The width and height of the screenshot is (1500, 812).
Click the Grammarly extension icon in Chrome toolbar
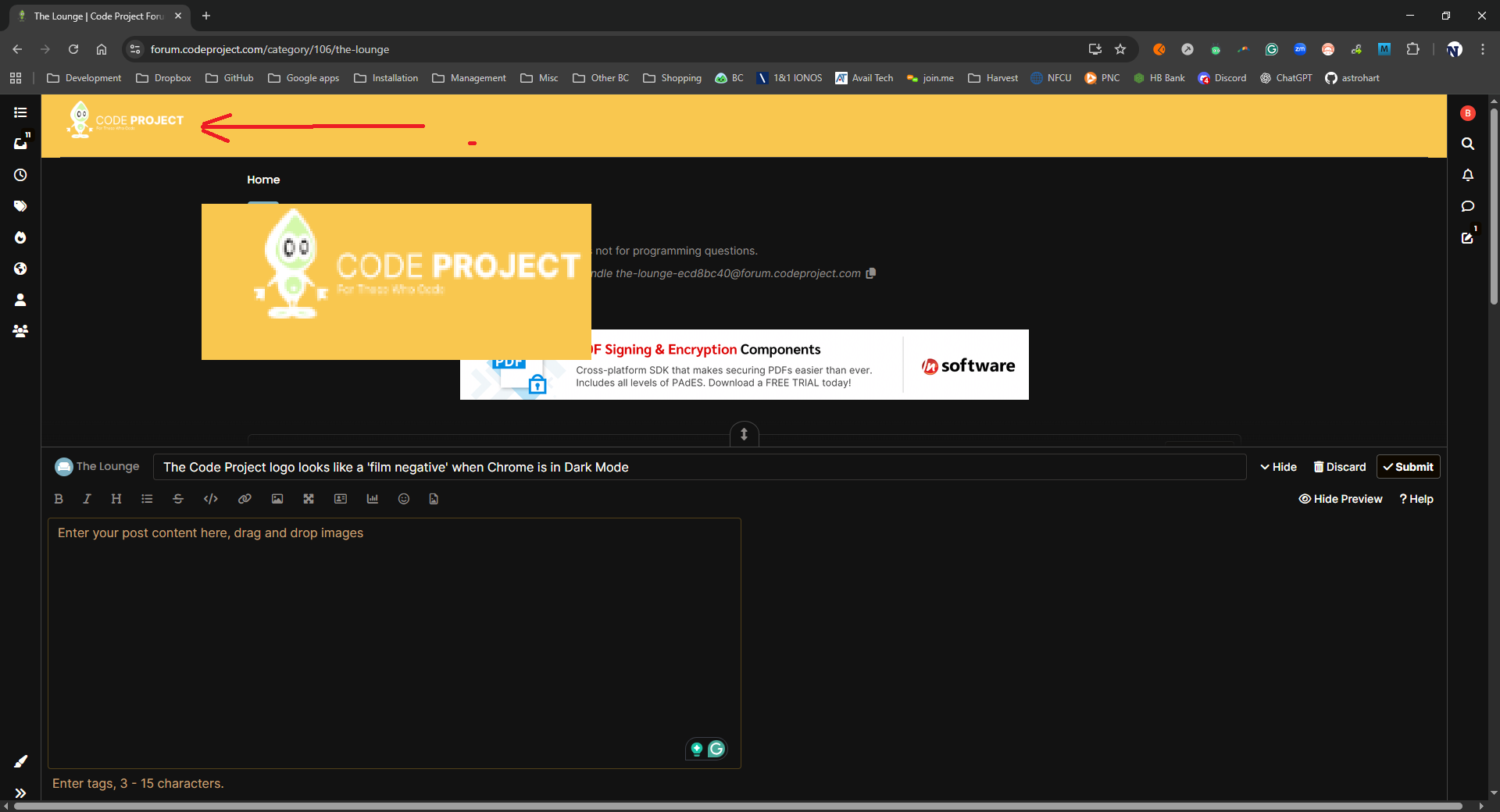(1272, 49)
